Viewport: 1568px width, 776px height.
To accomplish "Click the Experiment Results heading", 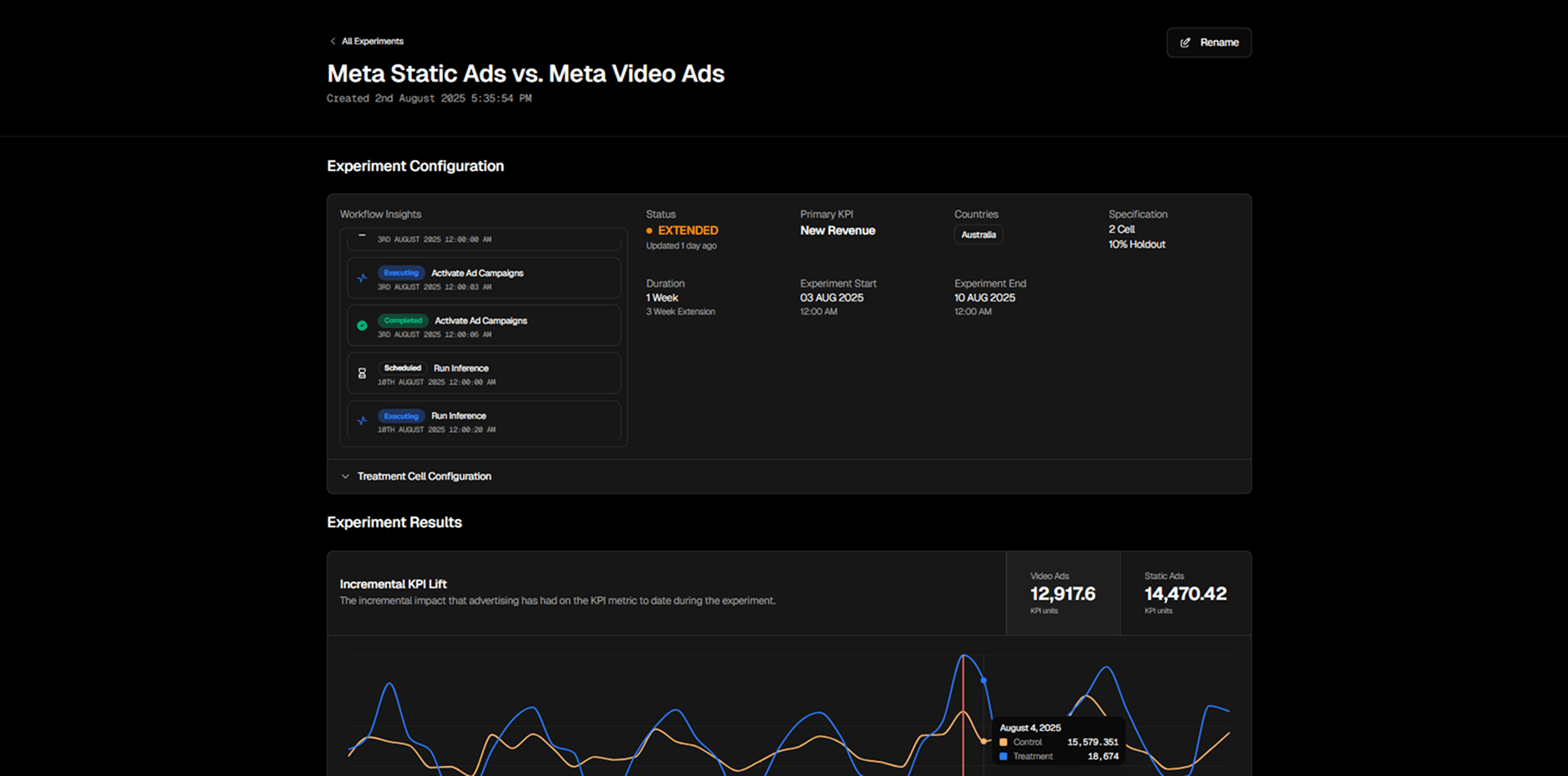I will coord(395,522).
